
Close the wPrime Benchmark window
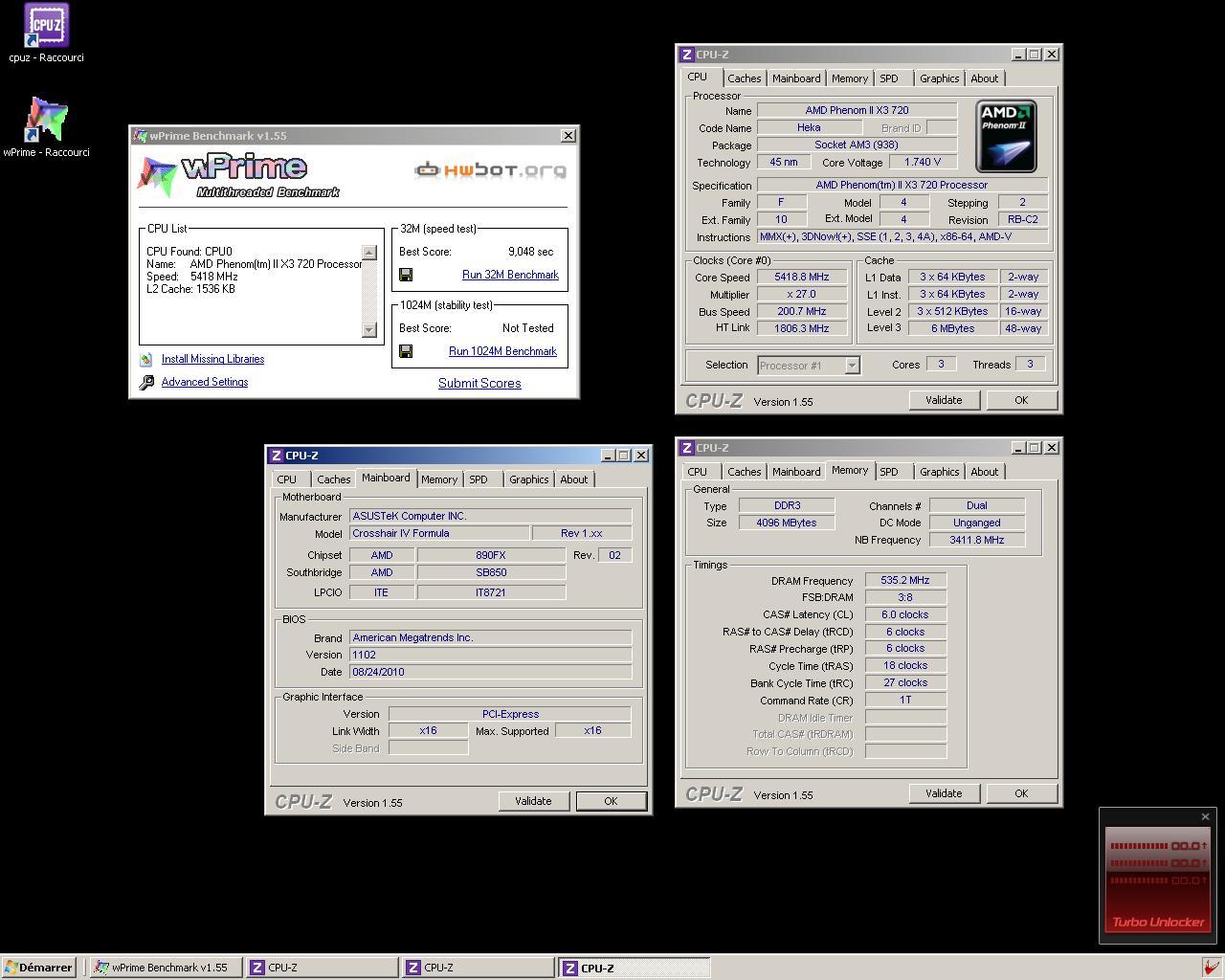568,136
